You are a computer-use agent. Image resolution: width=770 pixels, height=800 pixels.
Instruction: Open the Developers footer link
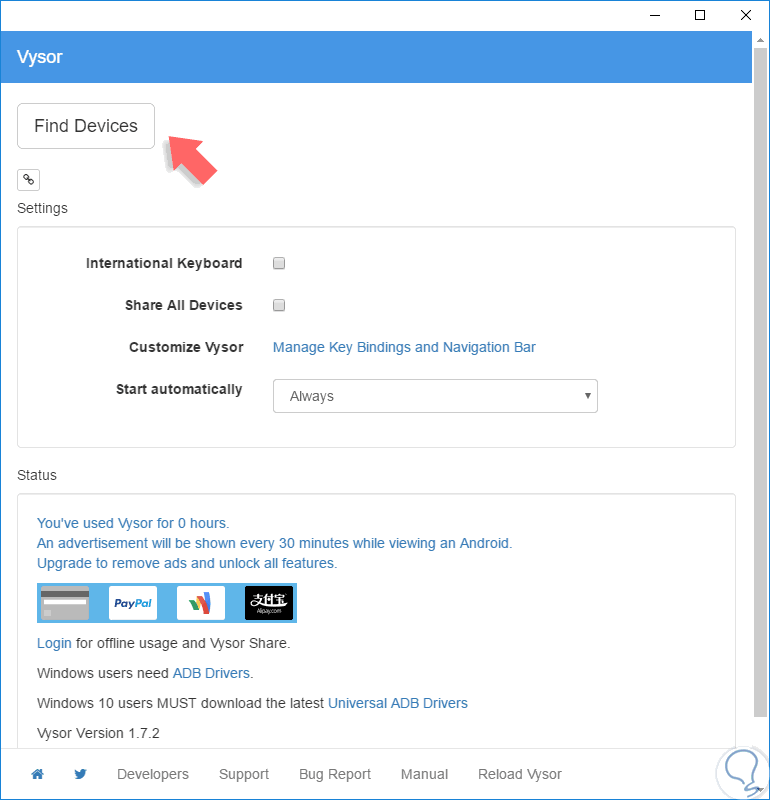click(153, 774)
